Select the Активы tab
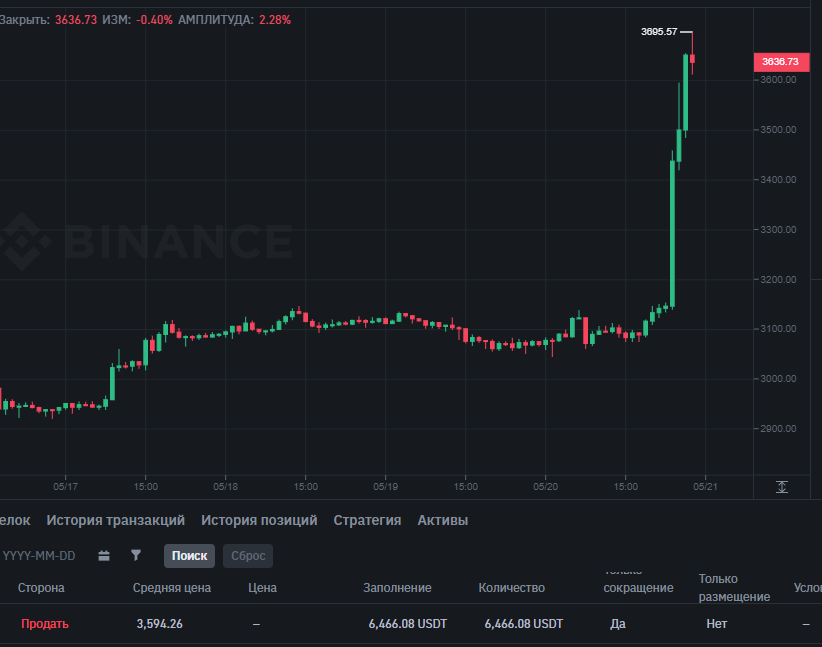 click(442, 520)
